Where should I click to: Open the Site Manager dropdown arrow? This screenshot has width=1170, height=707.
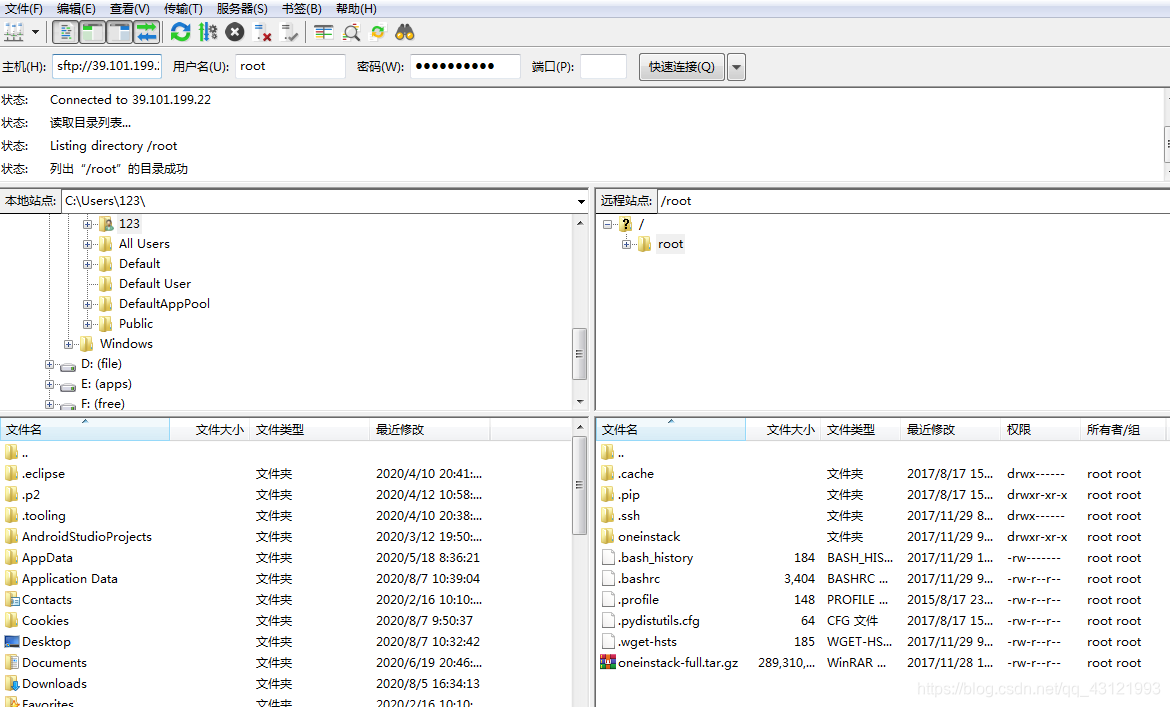coord(35,32)
